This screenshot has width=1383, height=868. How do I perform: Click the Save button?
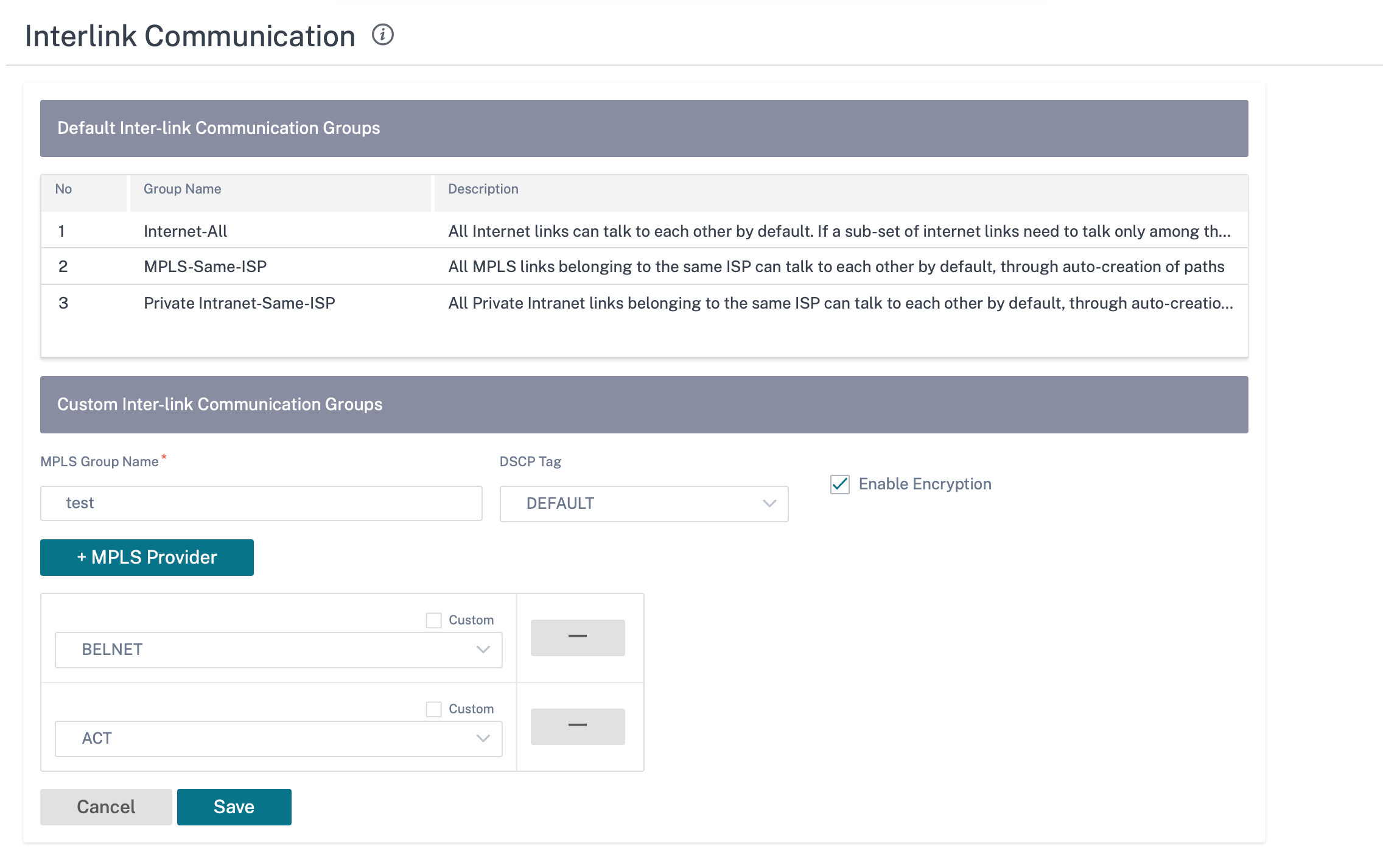(234, 807)
